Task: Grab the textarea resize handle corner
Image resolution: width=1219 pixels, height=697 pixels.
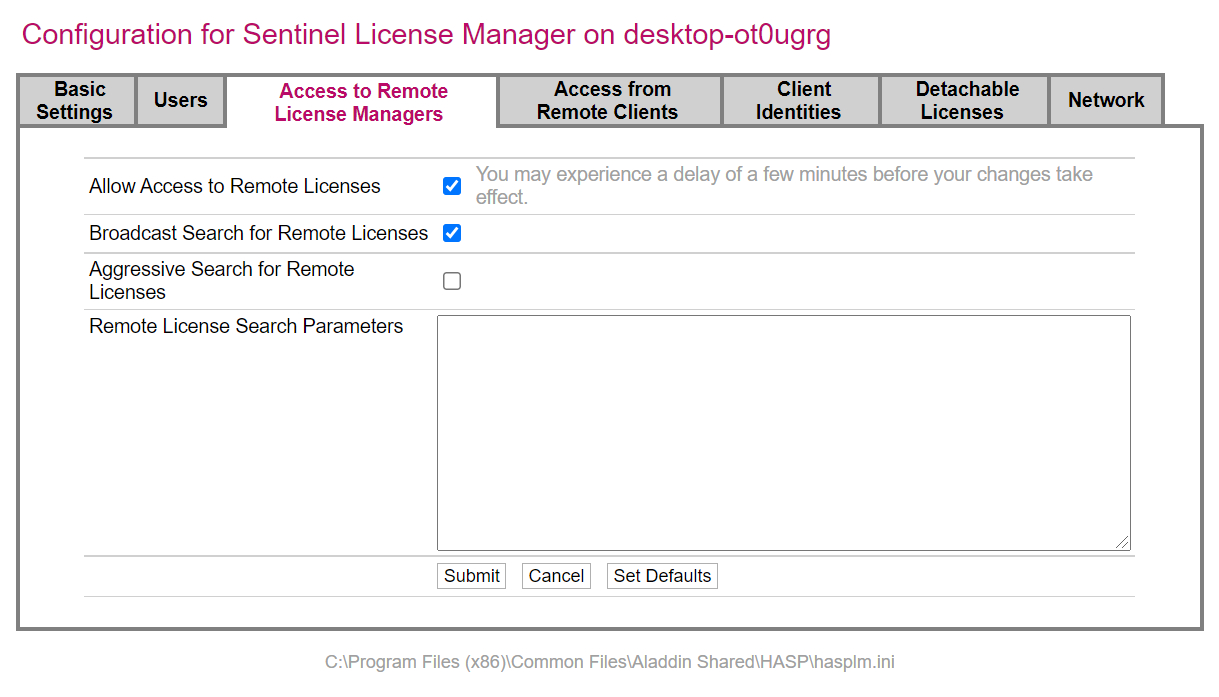Action: [x=1123, y=543]
